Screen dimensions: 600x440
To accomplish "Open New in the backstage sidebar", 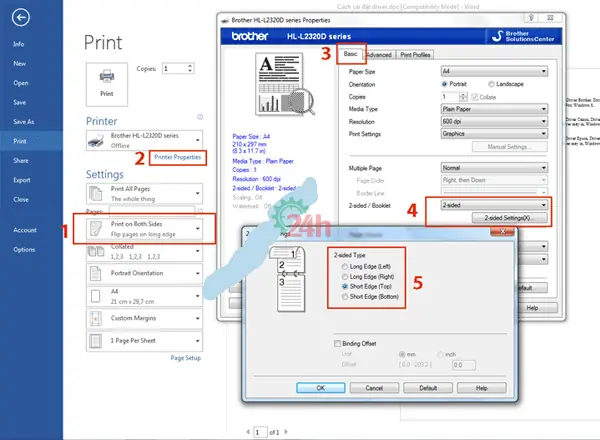I will click(x=20, y=64).
